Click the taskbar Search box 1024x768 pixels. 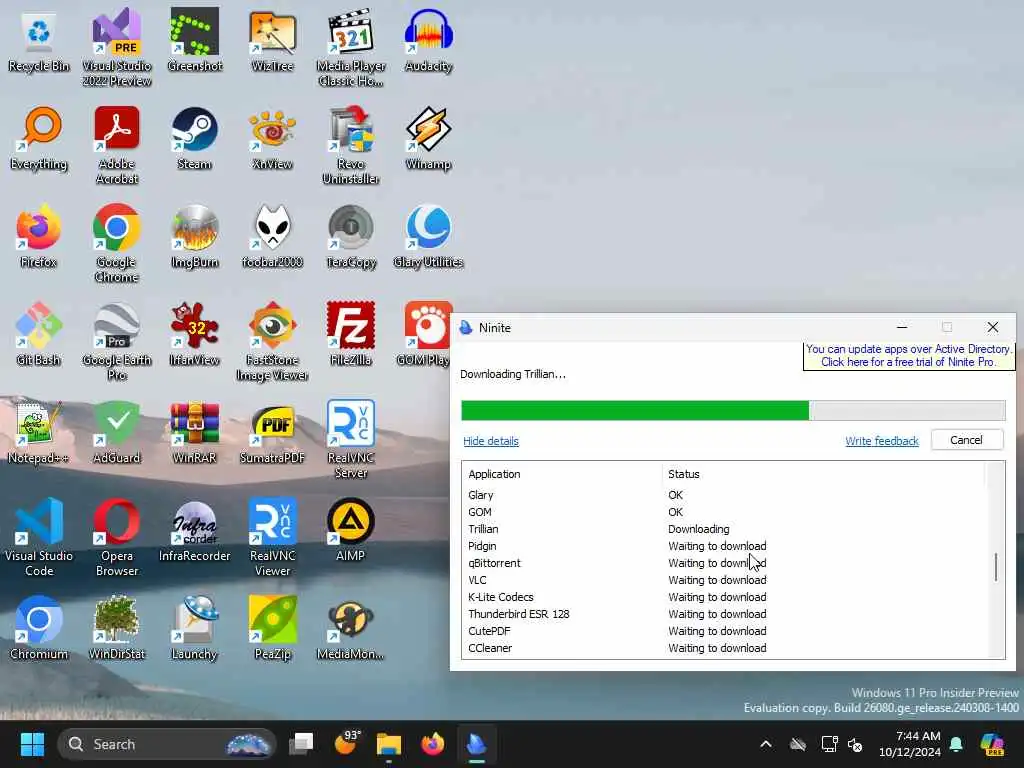click(x=167, y=744)
